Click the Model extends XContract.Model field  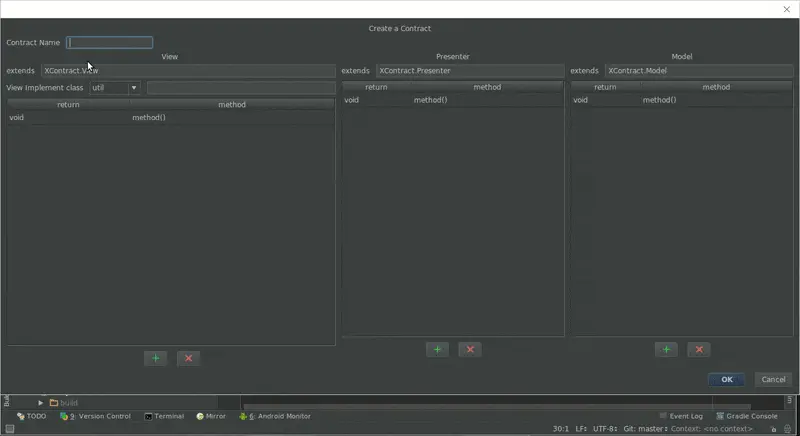tap(699, 71)
